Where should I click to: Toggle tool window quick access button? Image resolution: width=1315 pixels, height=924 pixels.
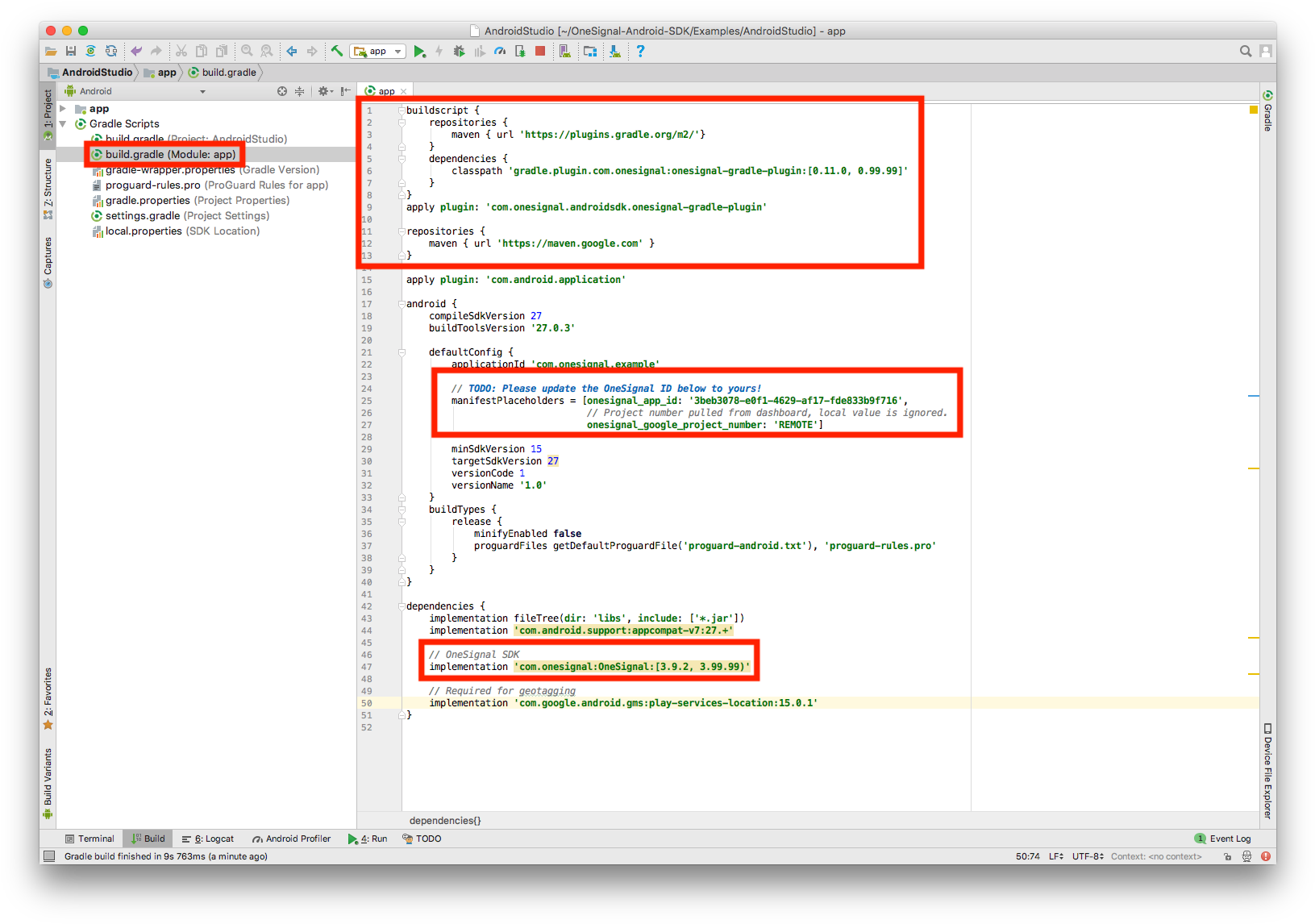pyautogui.click(x=49, y=856)
